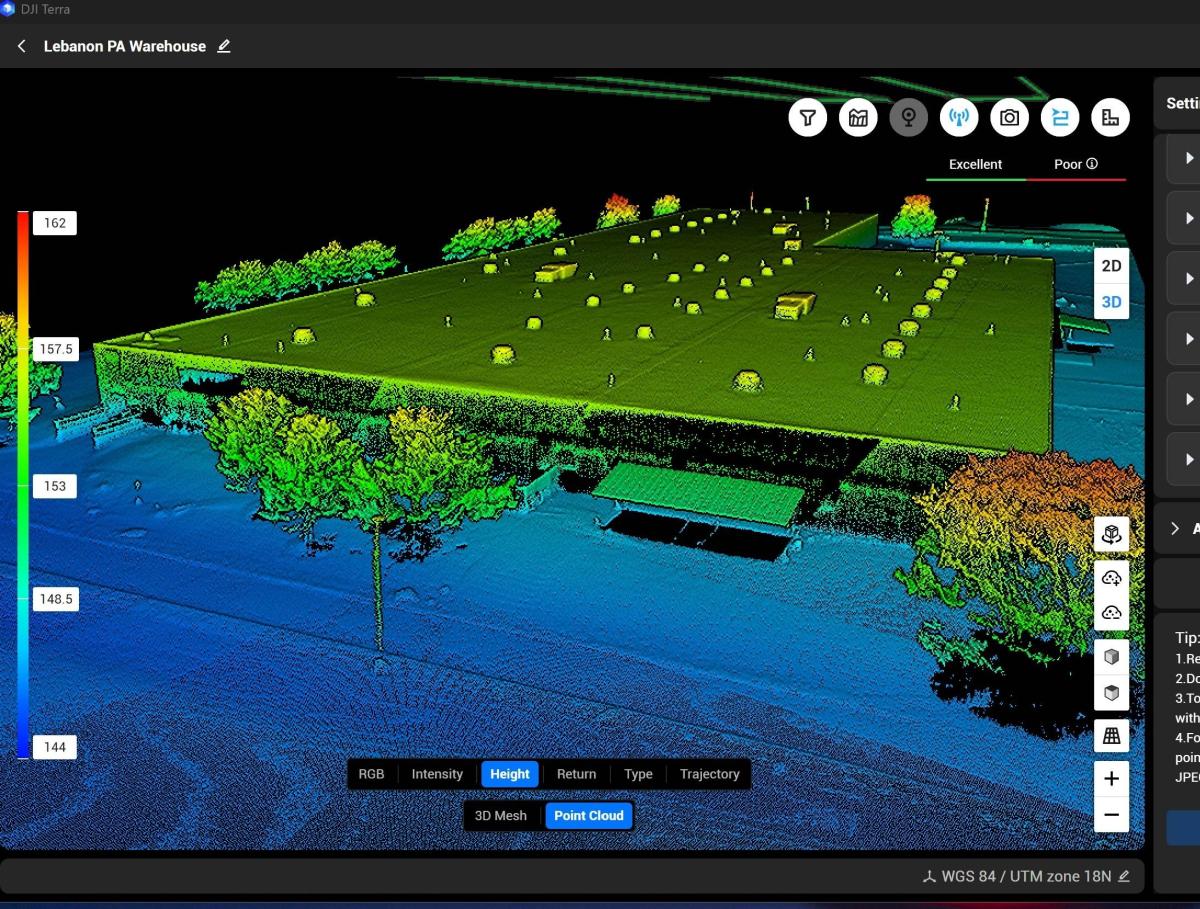Switch viewport to 2D view

point(1110,265)
